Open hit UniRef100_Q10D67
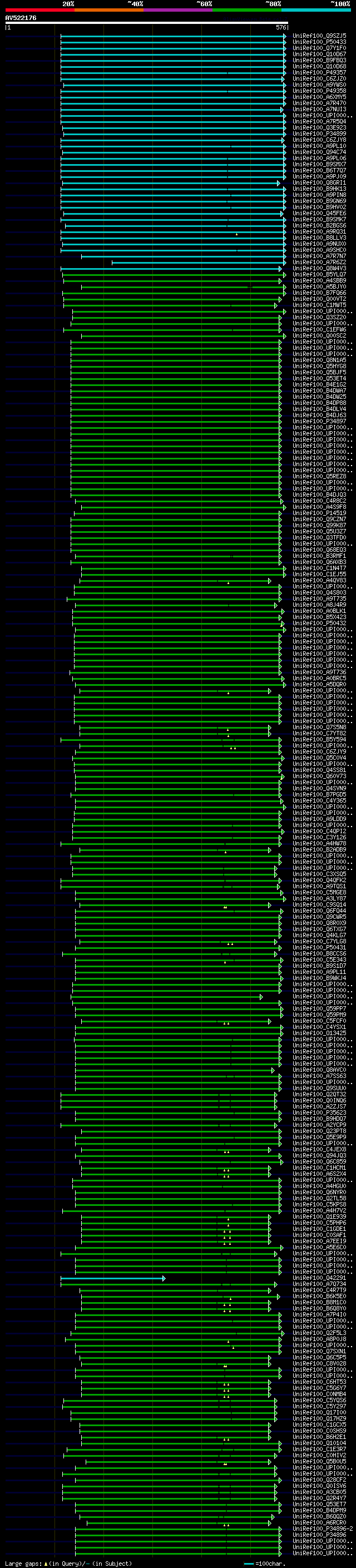356x1568 pixels. tap(319, 54)
